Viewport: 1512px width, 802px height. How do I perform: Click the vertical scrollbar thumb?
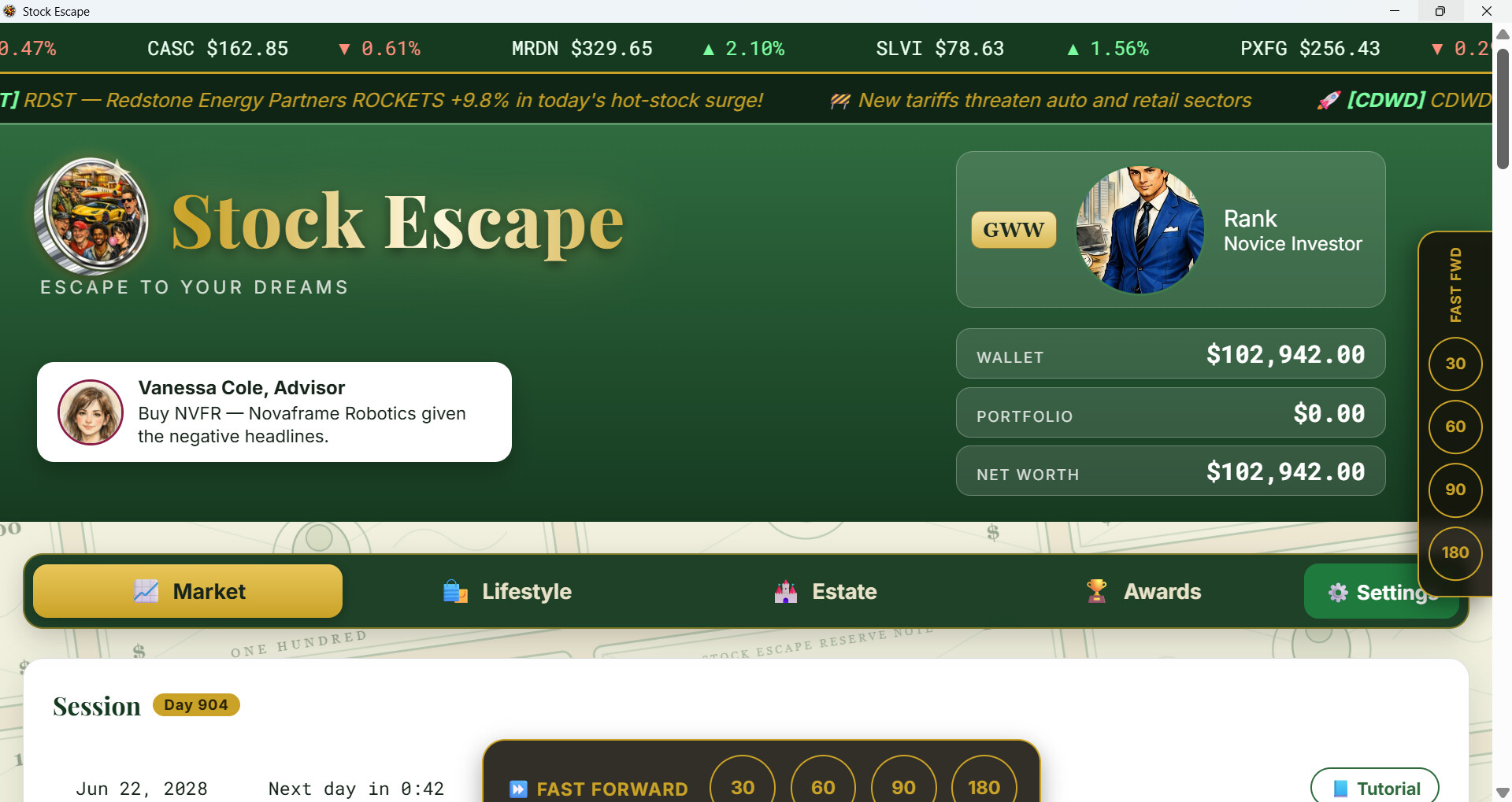tap(1503, 109)
